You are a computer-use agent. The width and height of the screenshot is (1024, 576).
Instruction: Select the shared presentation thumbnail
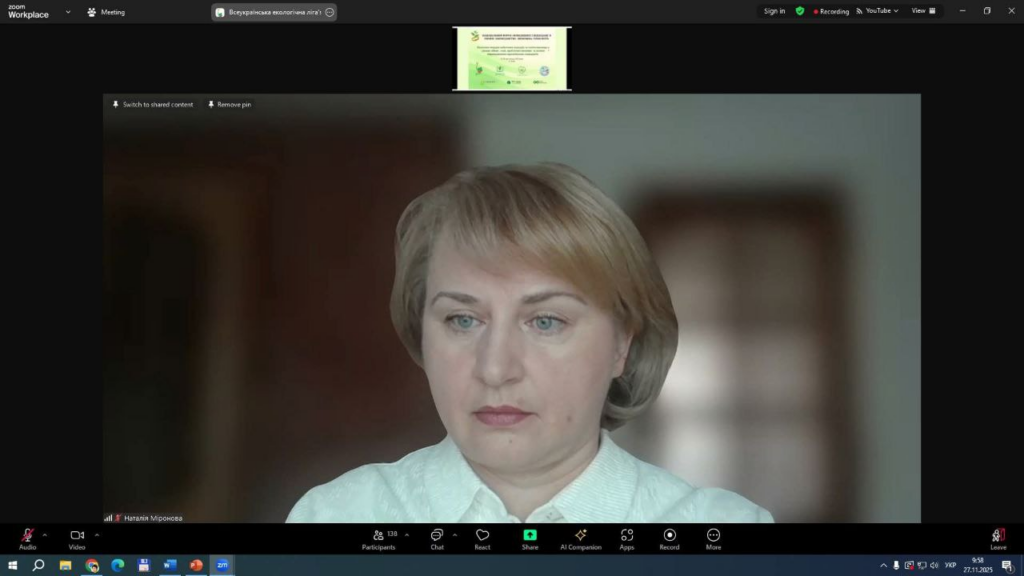pos(512,59)
